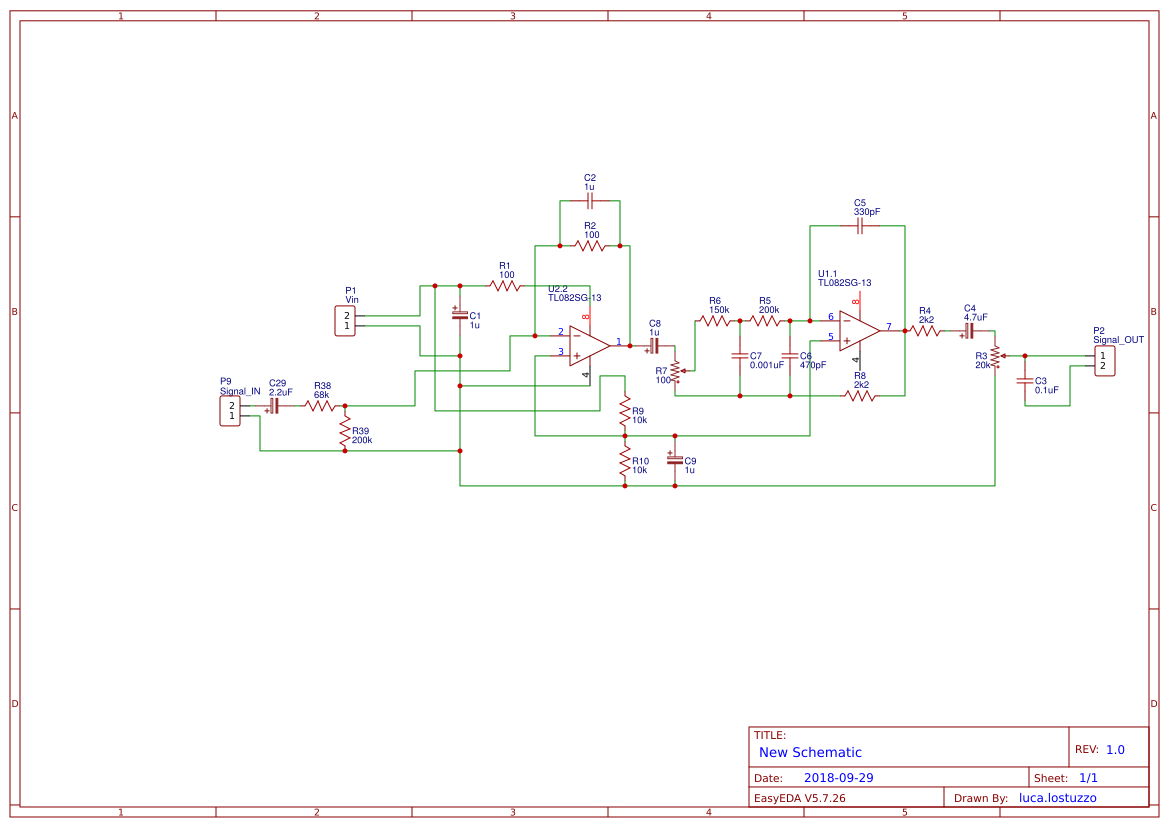Select resistor R6 150k
Viewport: 1169px width, 827px height.
(x=715, y=322)
